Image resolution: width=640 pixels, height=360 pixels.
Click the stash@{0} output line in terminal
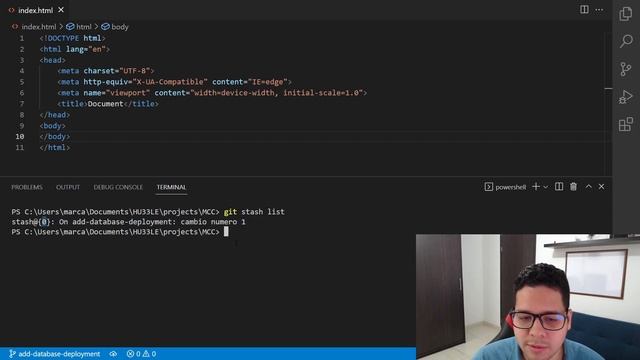click(x=129, y=222)
